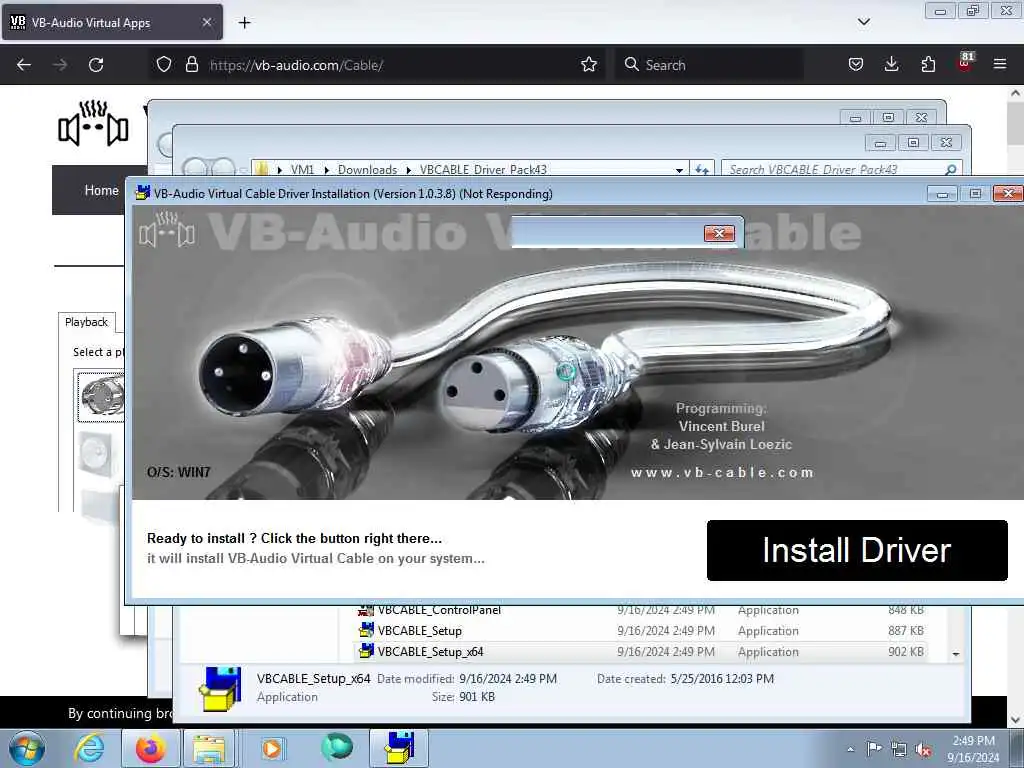Close the VB-Audio Virtual Apps tab
The image size is (1024, 768).
click(x=206, y=22)
